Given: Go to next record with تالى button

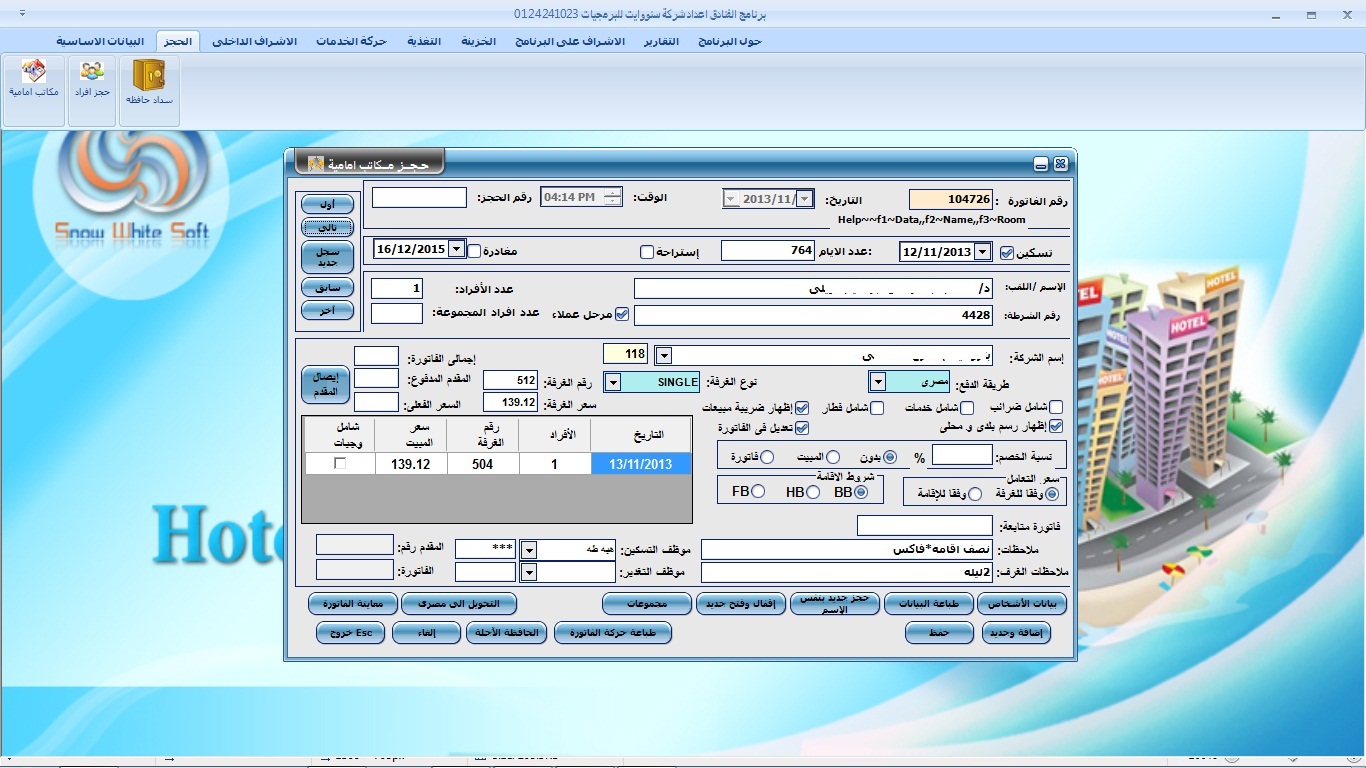Looking at the screenshot, I should tap(327, 227).
